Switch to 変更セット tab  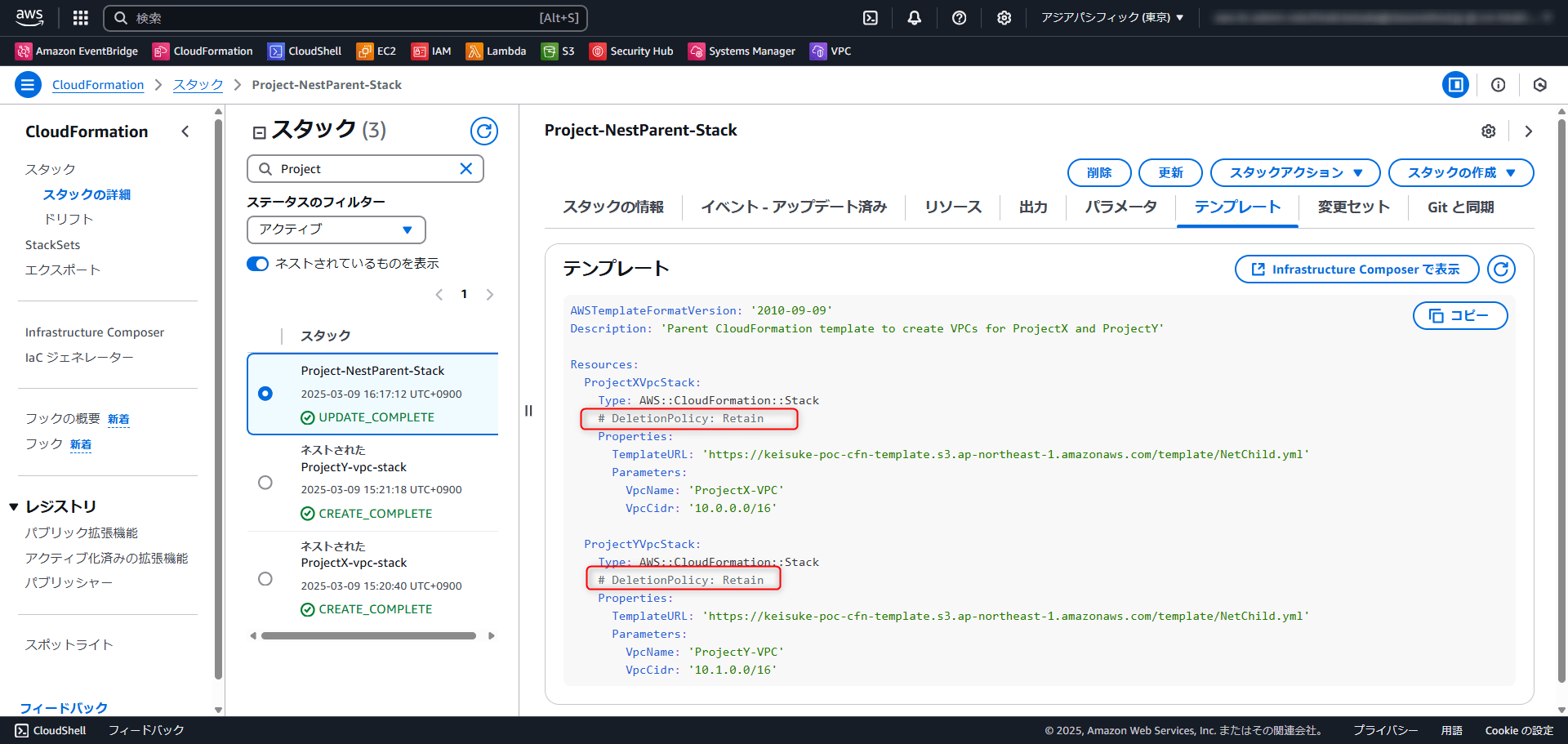[x=1353, y=207]
